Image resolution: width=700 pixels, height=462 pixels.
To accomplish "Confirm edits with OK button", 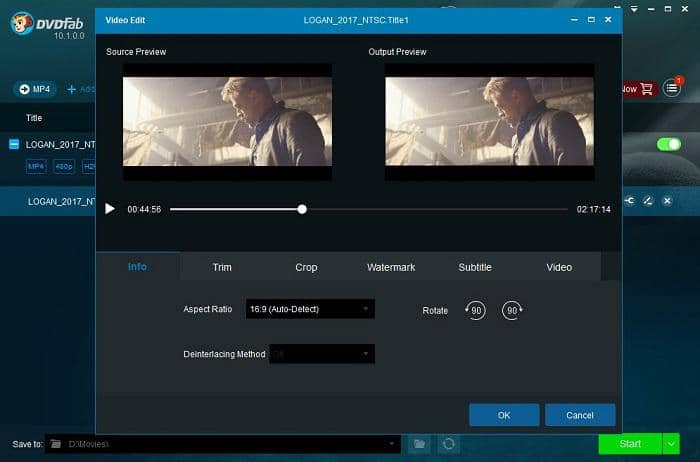I will tap(504, 415).
